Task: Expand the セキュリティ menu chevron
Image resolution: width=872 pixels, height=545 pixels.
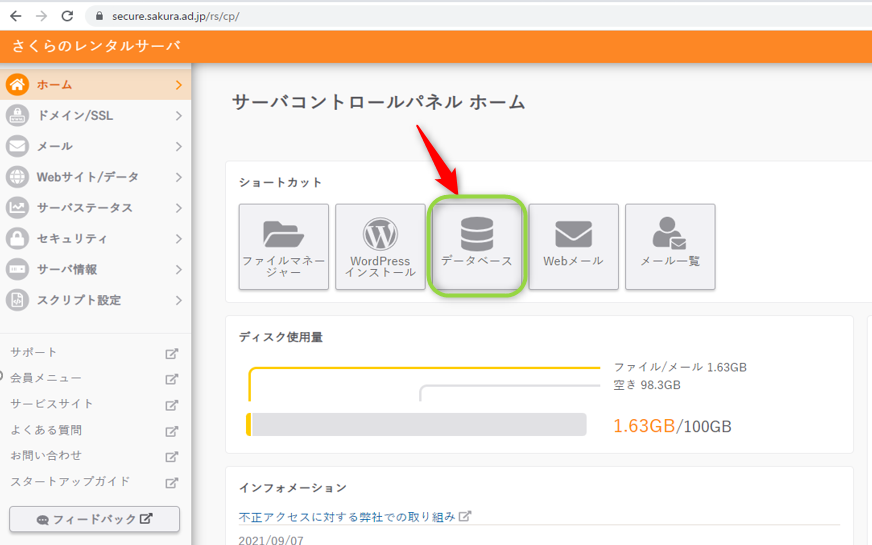Action: (179, 239)
